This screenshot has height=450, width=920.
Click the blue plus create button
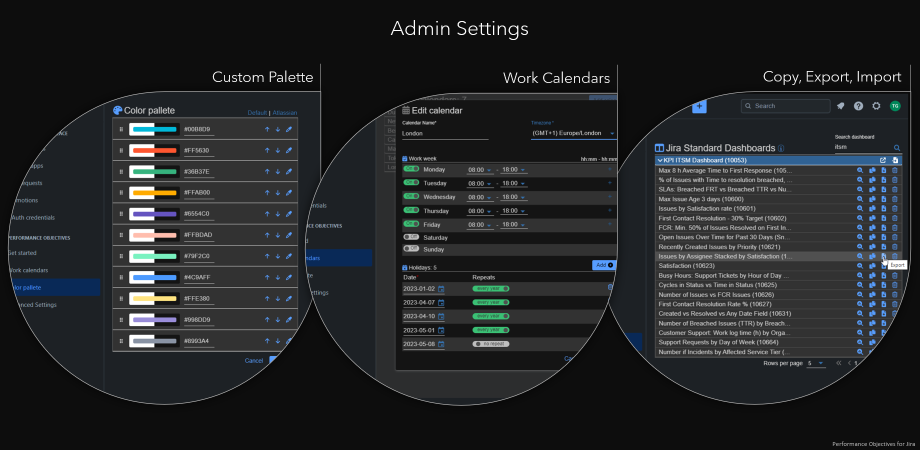[x=700, y=106]
